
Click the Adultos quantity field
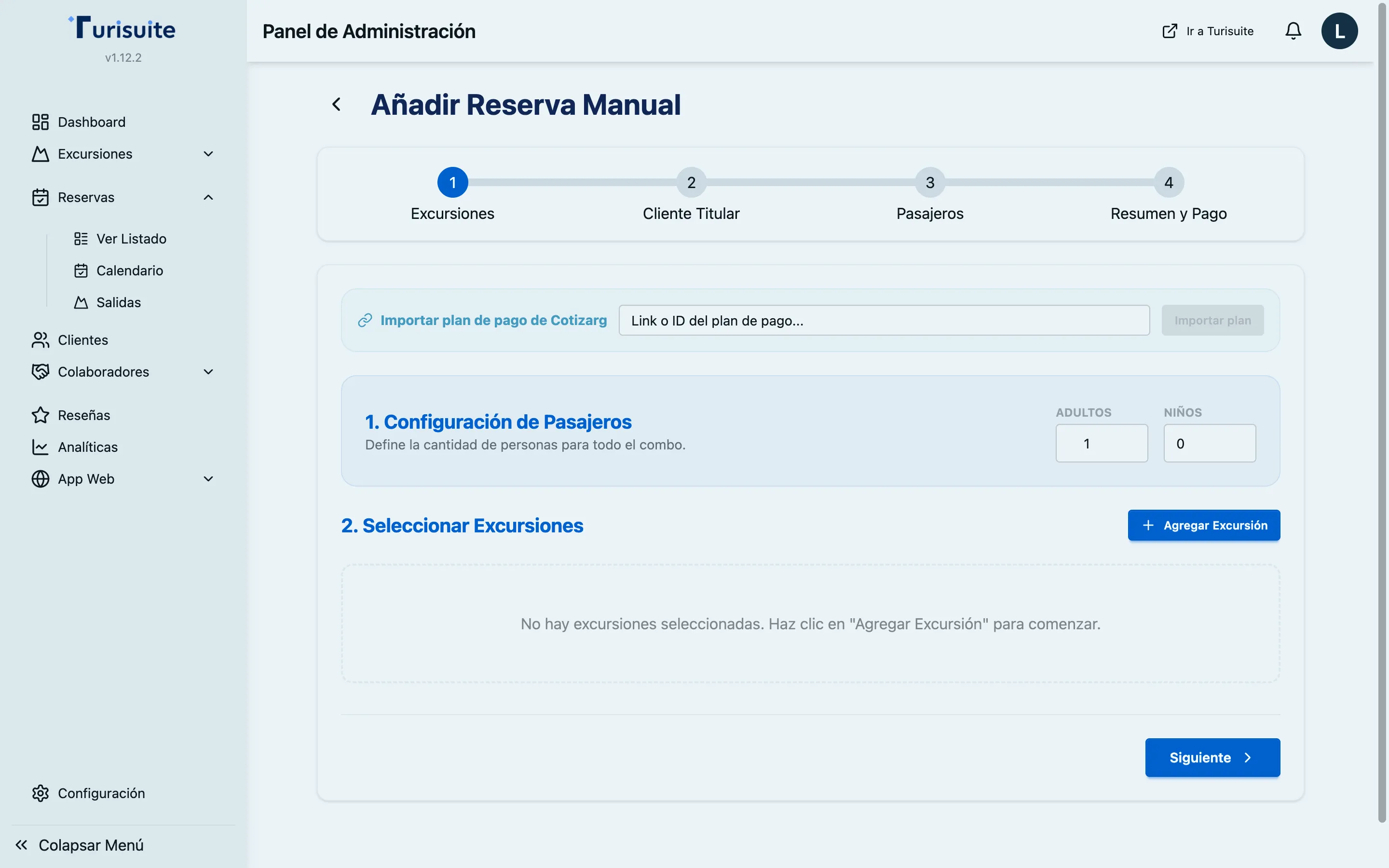coord(1102,443)
